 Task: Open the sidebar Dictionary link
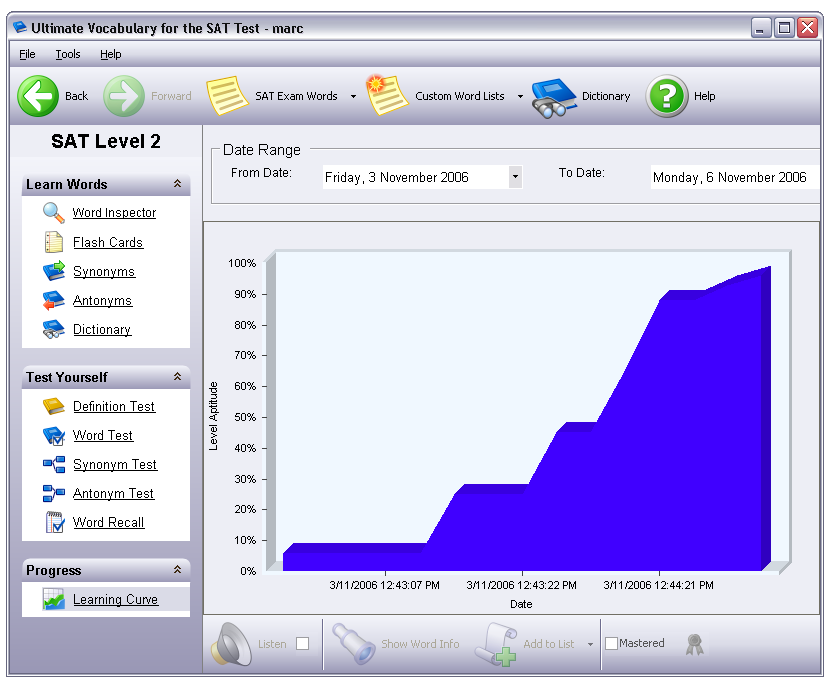click(x=102, y=330)
